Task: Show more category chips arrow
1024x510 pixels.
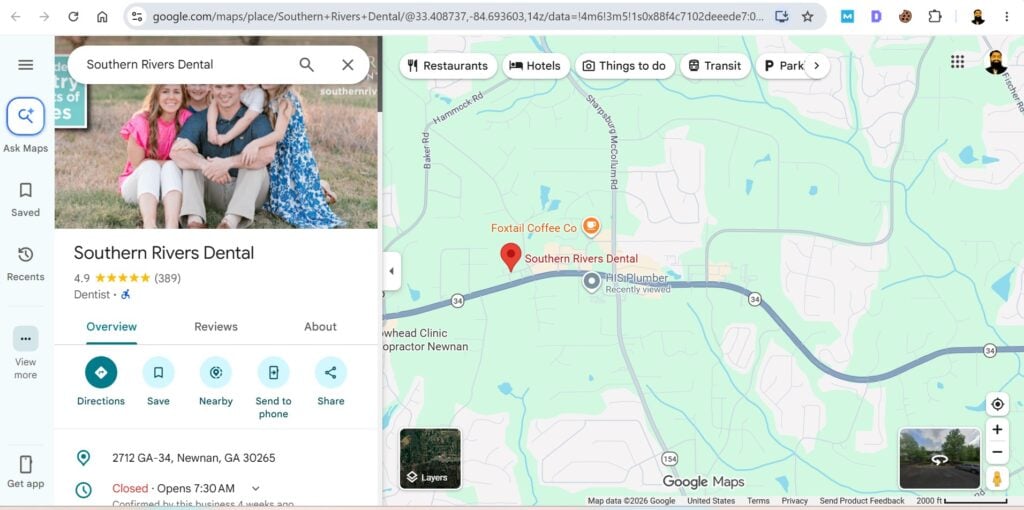Action: point(816,66)
